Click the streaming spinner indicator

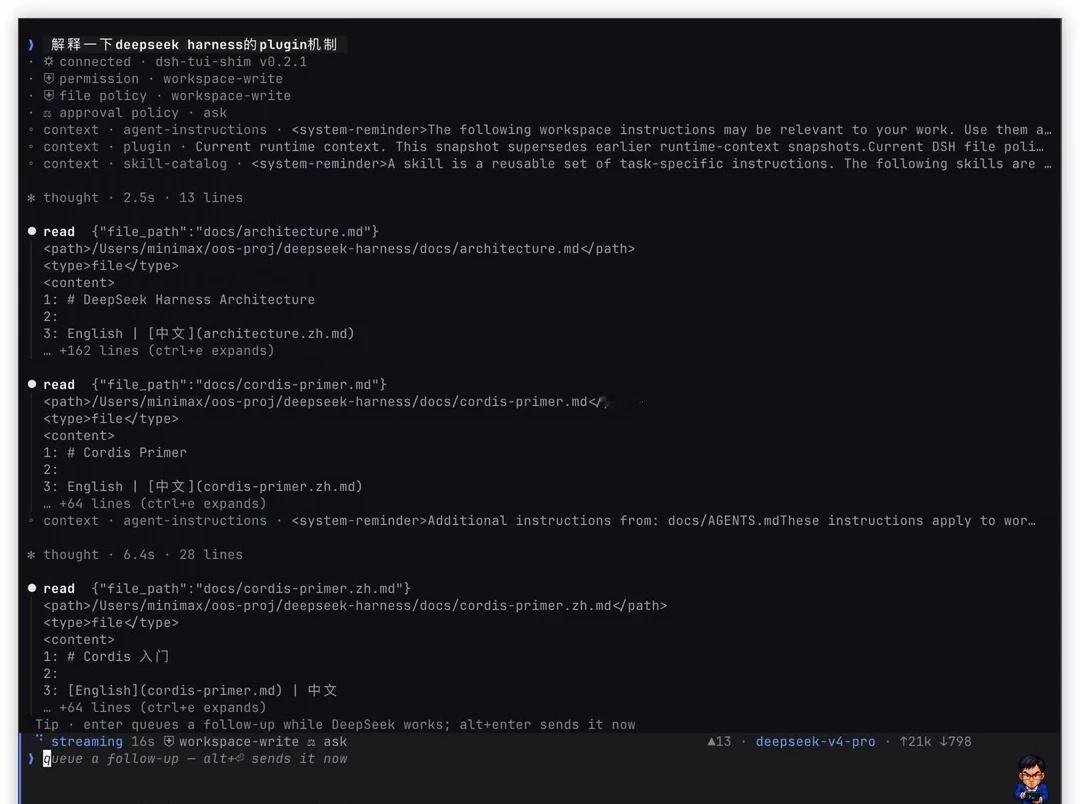(x=39, y=739)
